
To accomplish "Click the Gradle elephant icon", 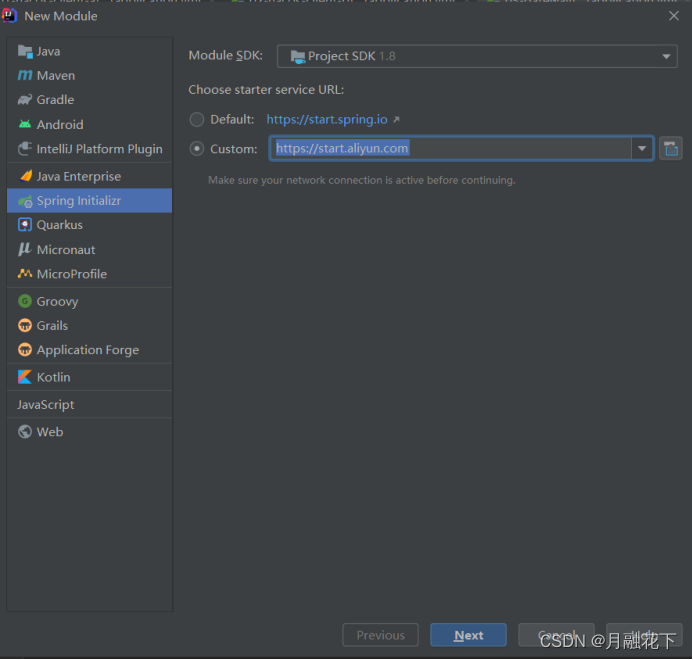I will (x=25, y=100).
